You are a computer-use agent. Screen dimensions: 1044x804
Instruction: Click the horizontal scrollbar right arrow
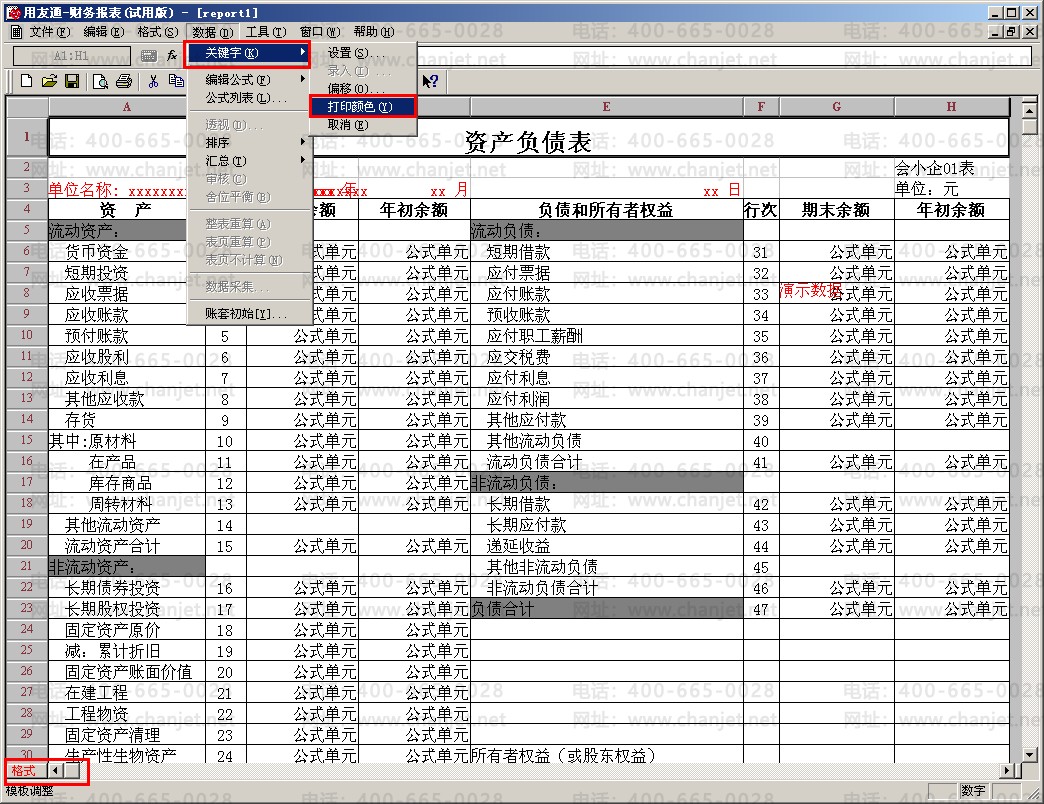[1007, 771]
